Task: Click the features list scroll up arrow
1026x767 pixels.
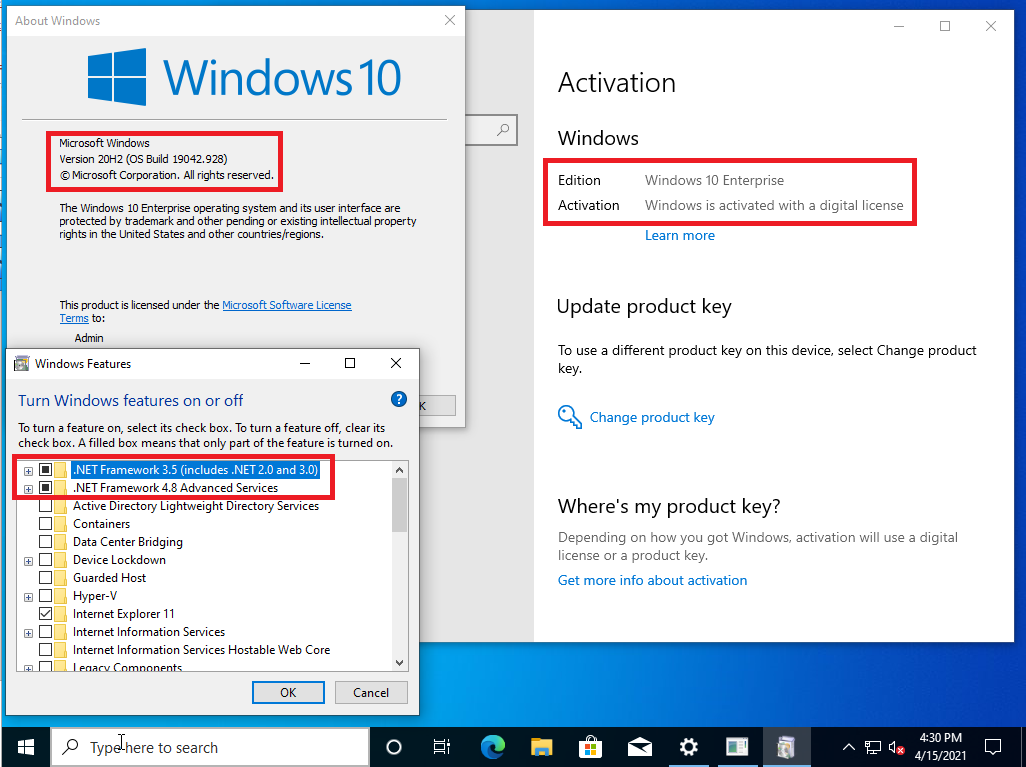Action: (400, 470)
